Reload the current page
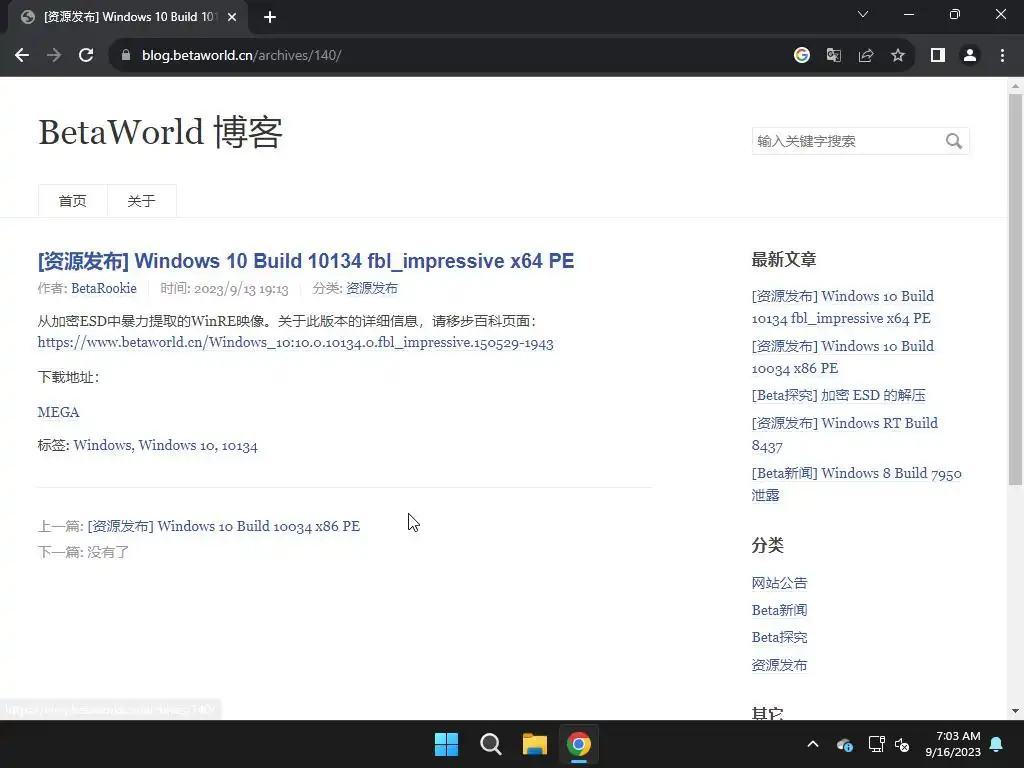 (x=86, y=56)
